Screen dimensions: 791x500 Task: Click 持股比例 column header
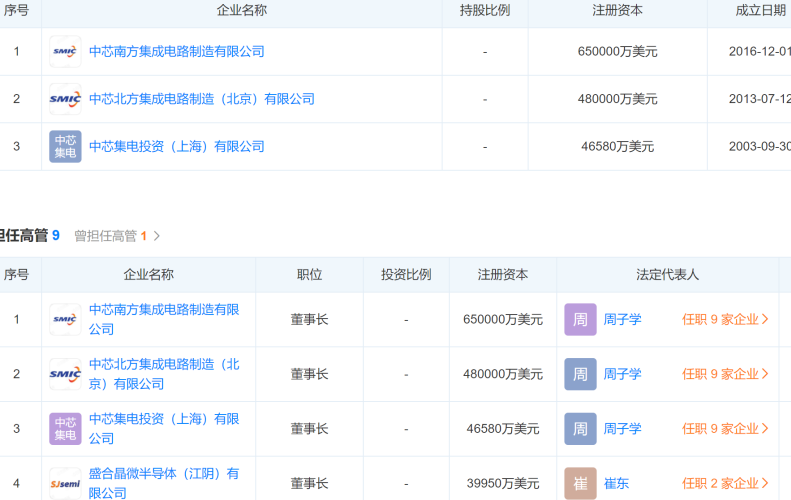tap(485, 11)
